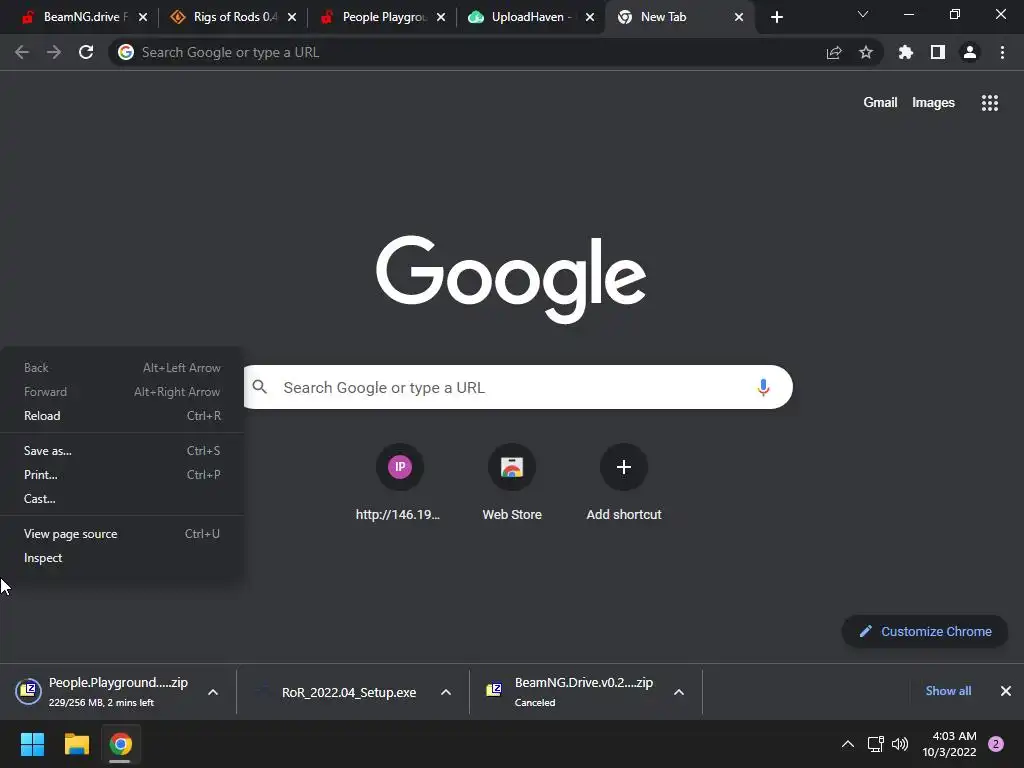Close the BeamNG.drive tab
This screenshot has width=1024, height=768.
[143, 17]
